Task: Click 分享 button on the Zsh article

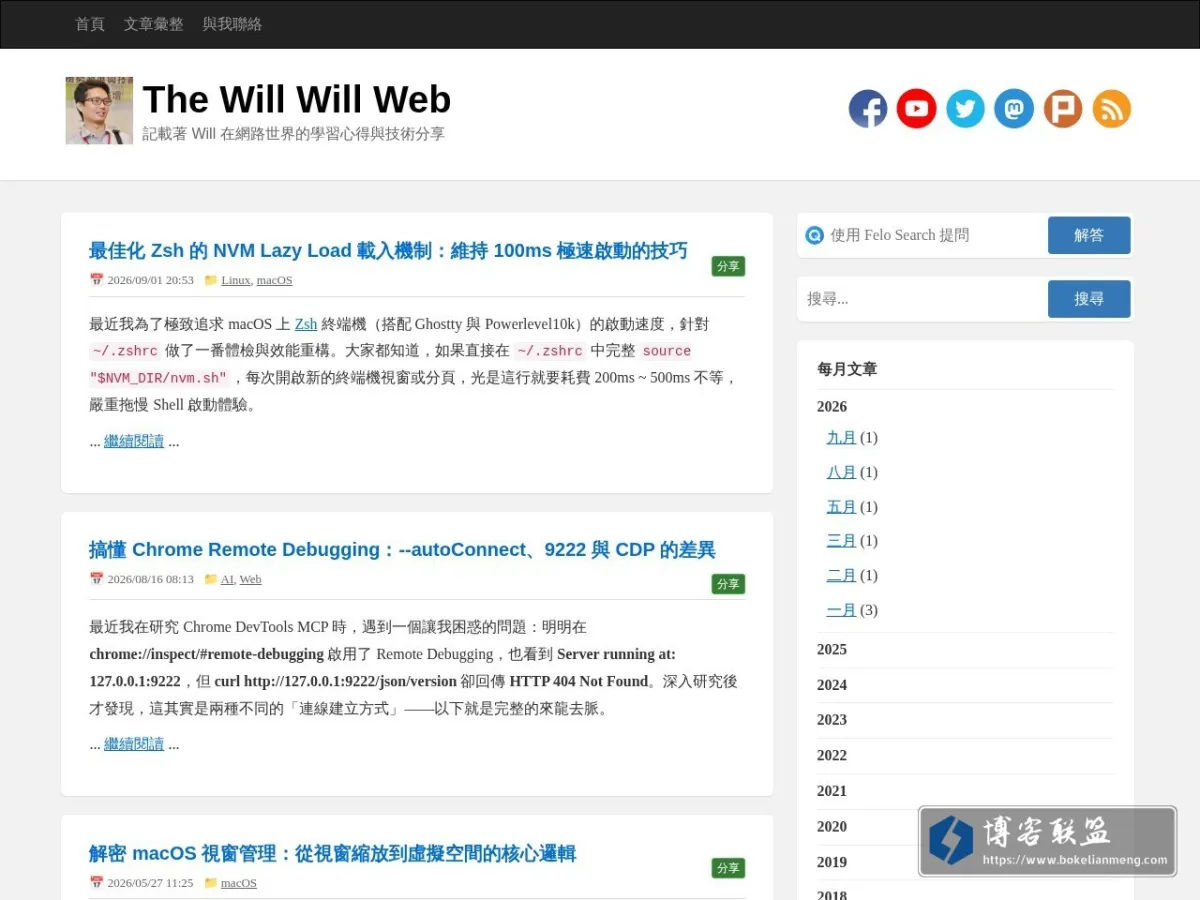Action: pos(728,267)
